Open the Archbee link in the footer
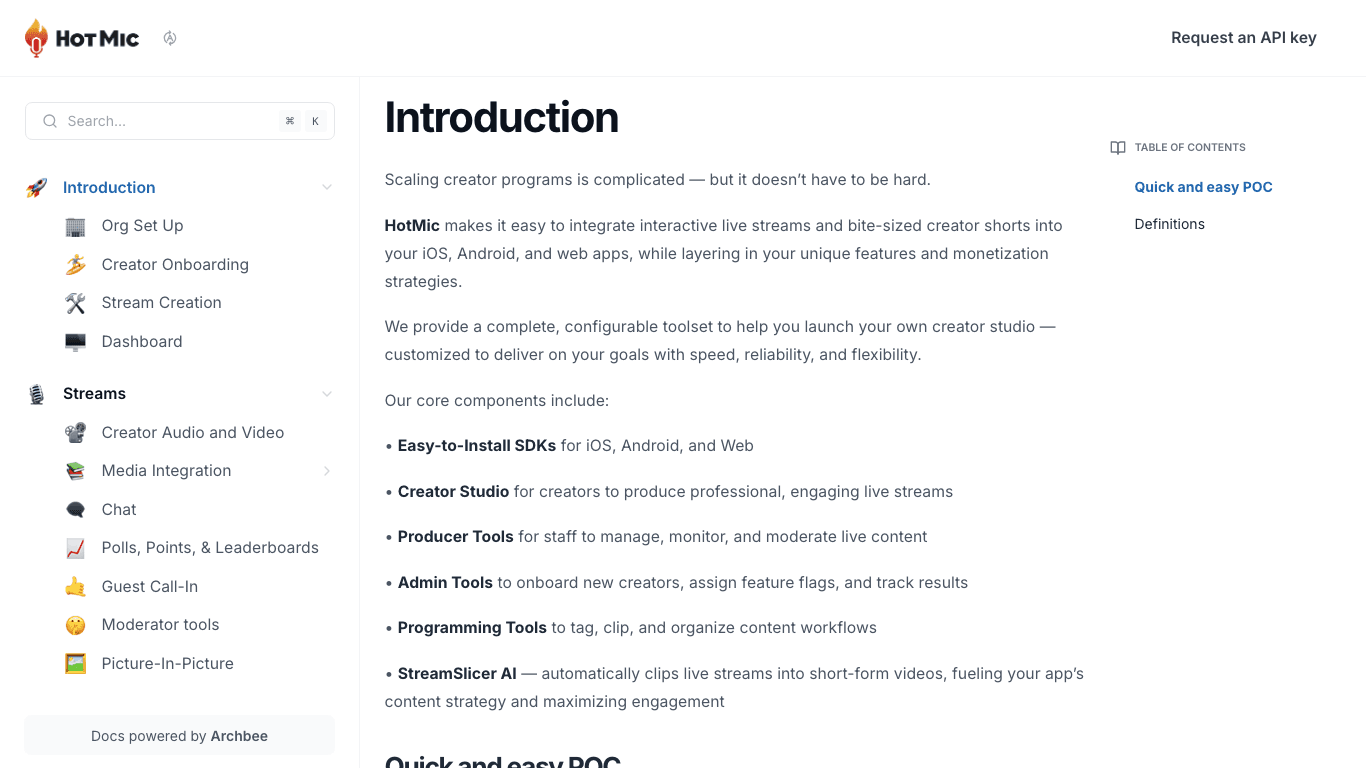 coord(239,735)
